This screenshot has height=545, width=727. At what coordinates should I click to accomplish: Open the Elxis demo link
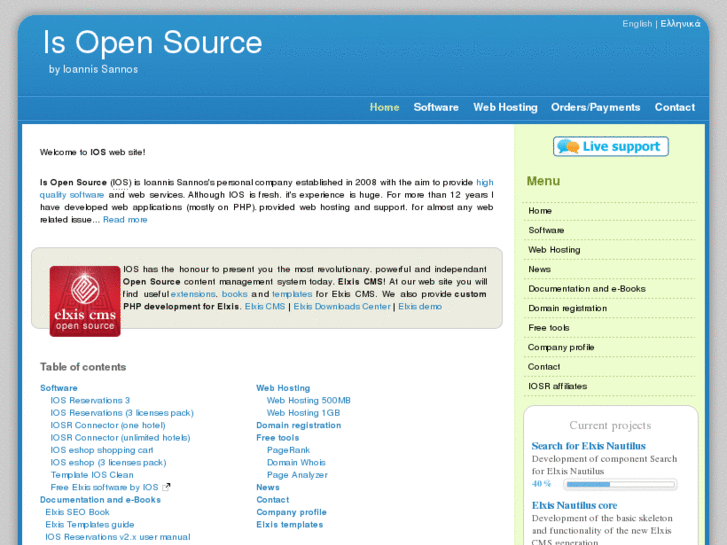[x=420, y=307]
